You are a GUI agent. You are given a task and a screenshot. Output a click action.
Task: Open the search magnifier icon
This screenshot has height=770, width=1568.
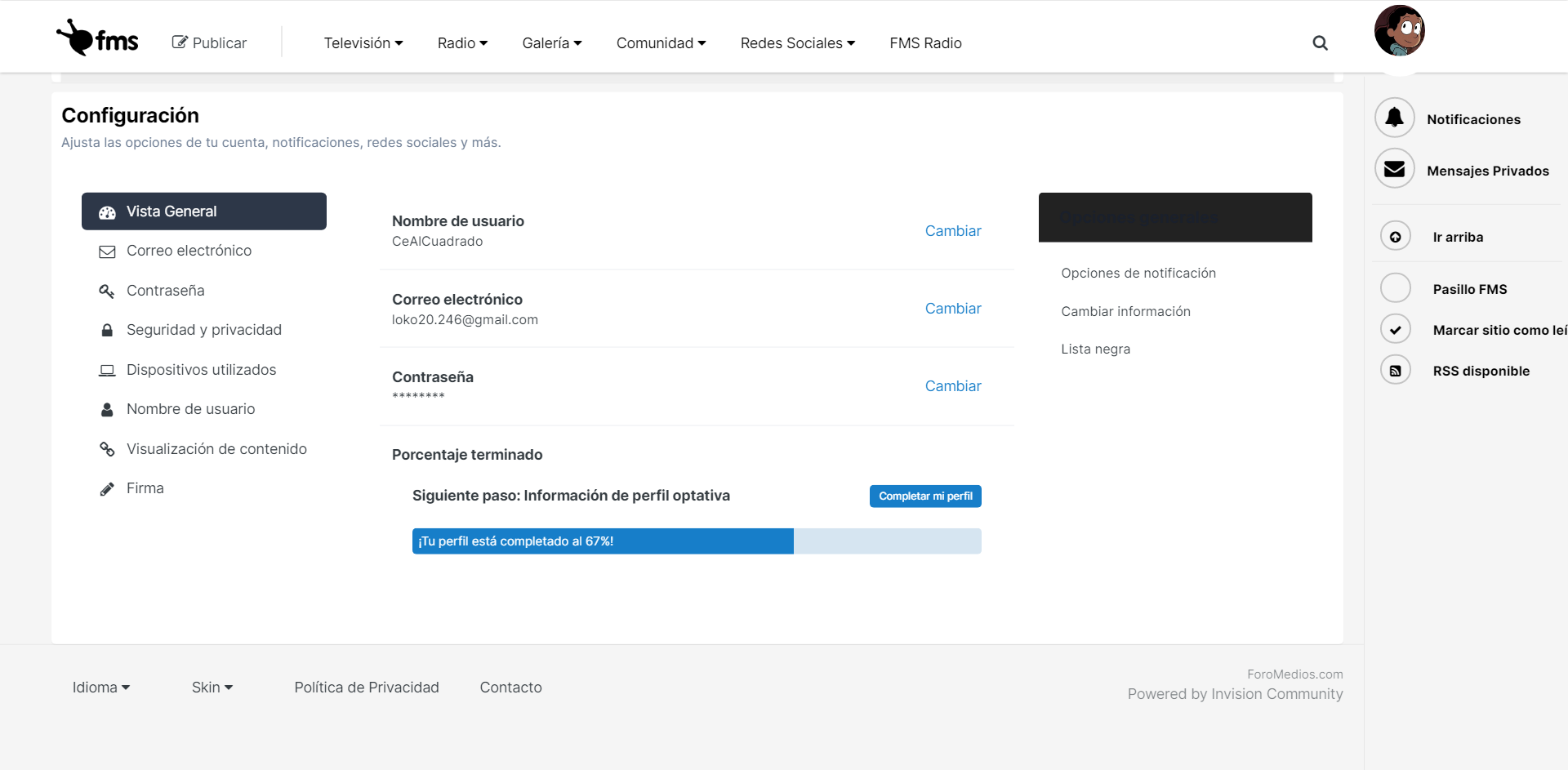pyautogui.click(x=1320, y=43)
